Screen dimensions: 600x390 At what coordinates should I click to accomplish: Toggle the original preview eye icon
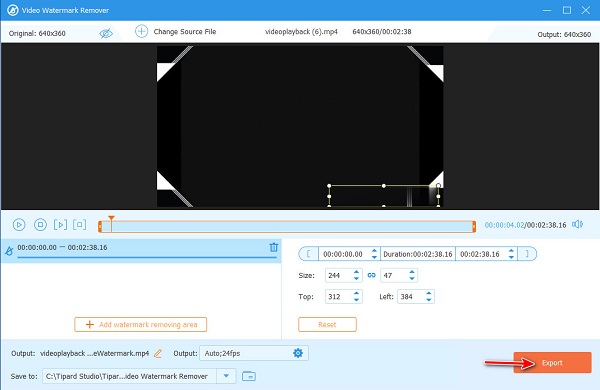click(106, 33)
